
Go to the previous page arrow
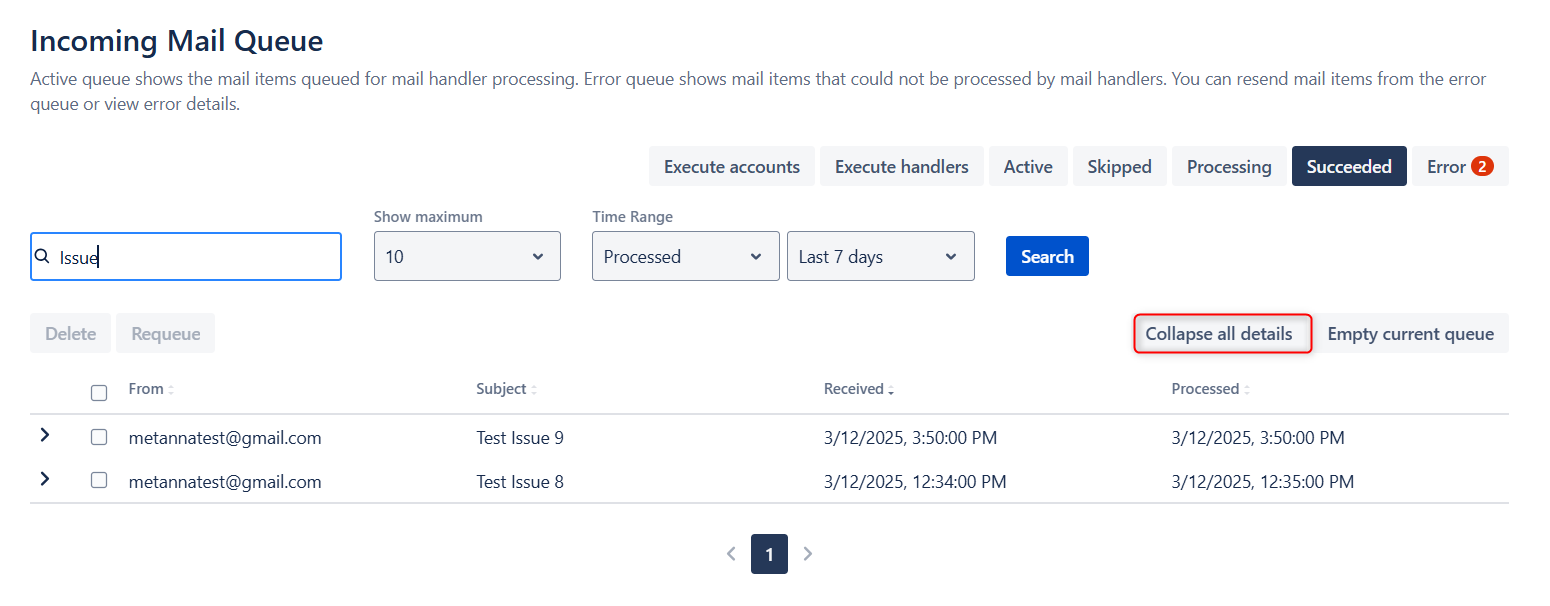pyautogui.click(x=731, y=554)
